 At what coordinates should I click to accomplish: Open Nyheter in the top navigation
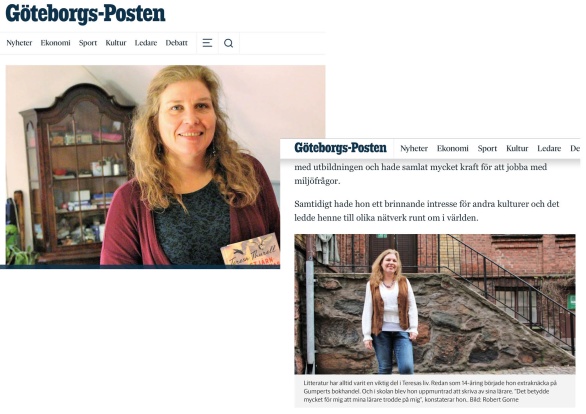[x=19, y=43]
